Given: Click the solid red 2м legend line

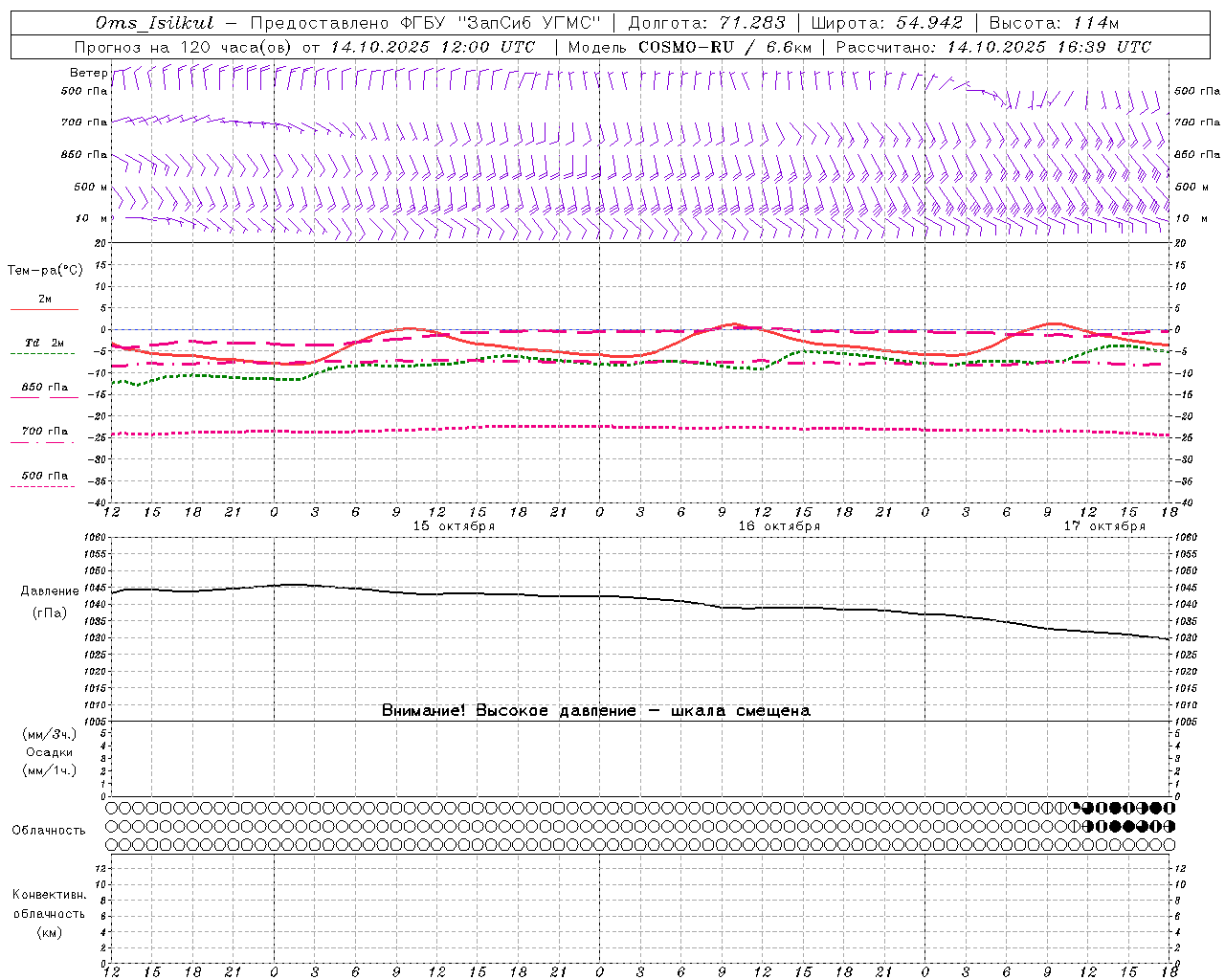Looking at the screenshot, I should click(x=44, y=310).
